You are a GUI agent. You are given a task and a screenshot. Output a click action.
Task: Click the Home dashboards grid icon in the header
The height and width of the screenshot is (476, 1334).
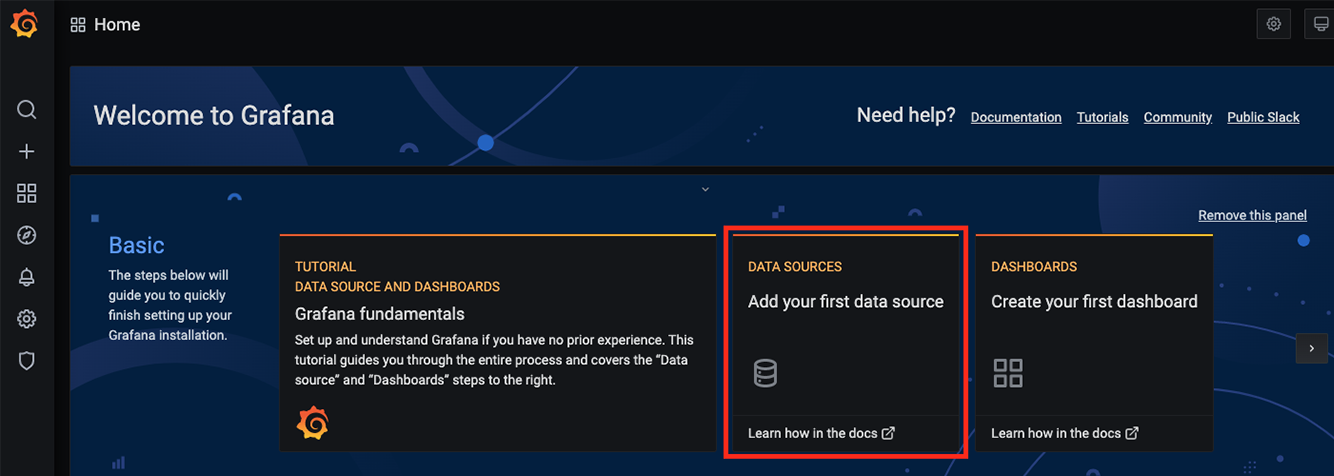click(78, 25)
